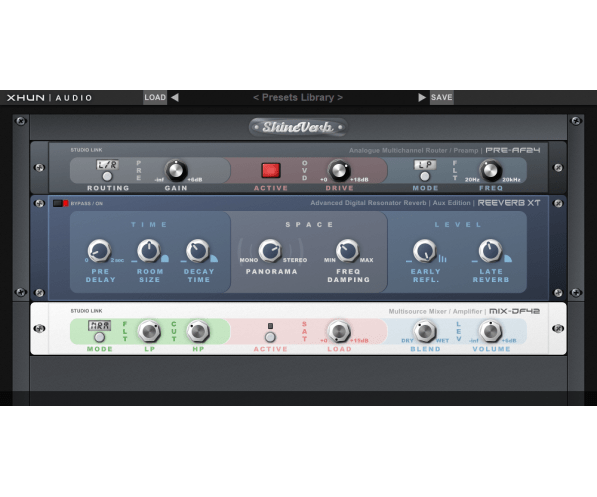Toggle the saturation ACTIVE button

click(270, 337)
